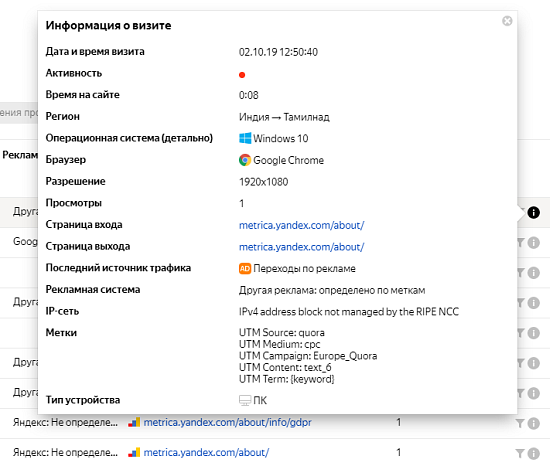Click the filter icon in the Google row

521,242
